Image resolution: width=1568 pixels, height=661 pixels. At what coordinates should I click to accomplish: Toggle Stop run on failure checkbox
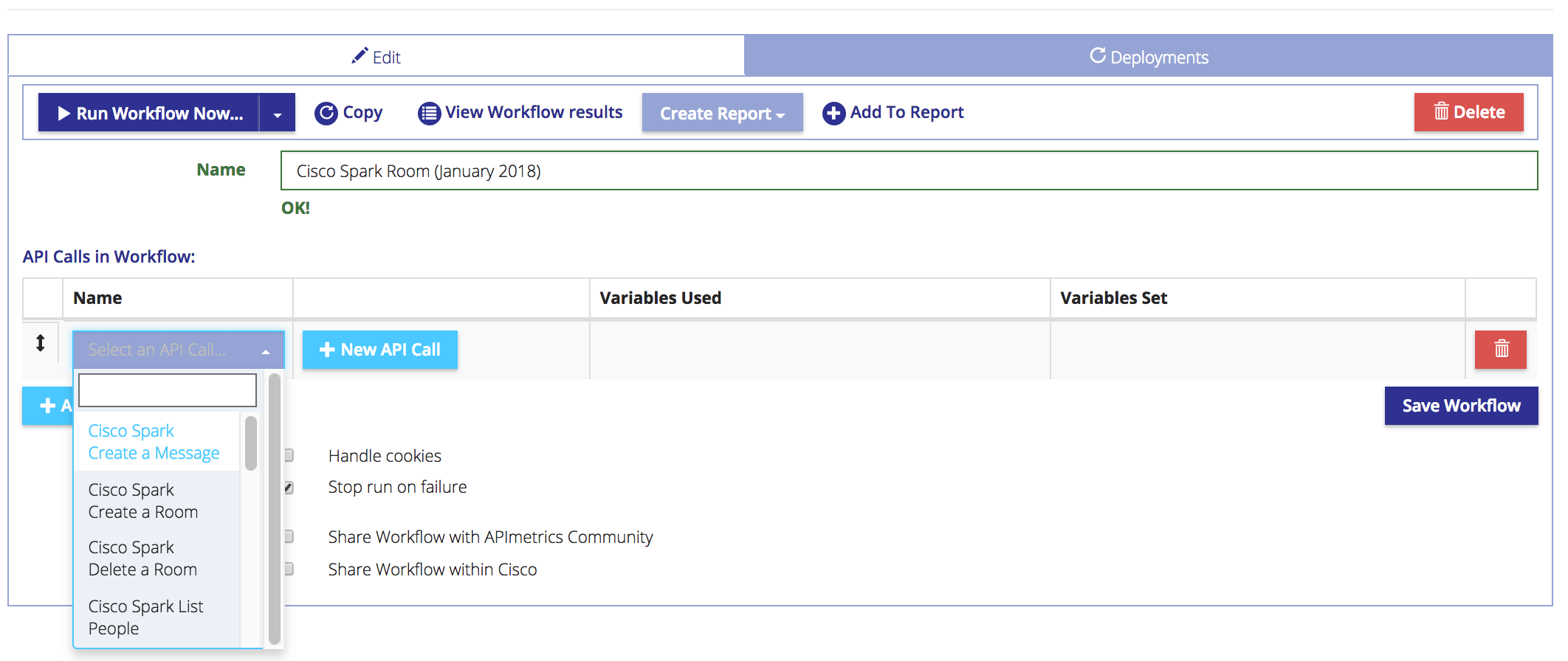(289, 487)
